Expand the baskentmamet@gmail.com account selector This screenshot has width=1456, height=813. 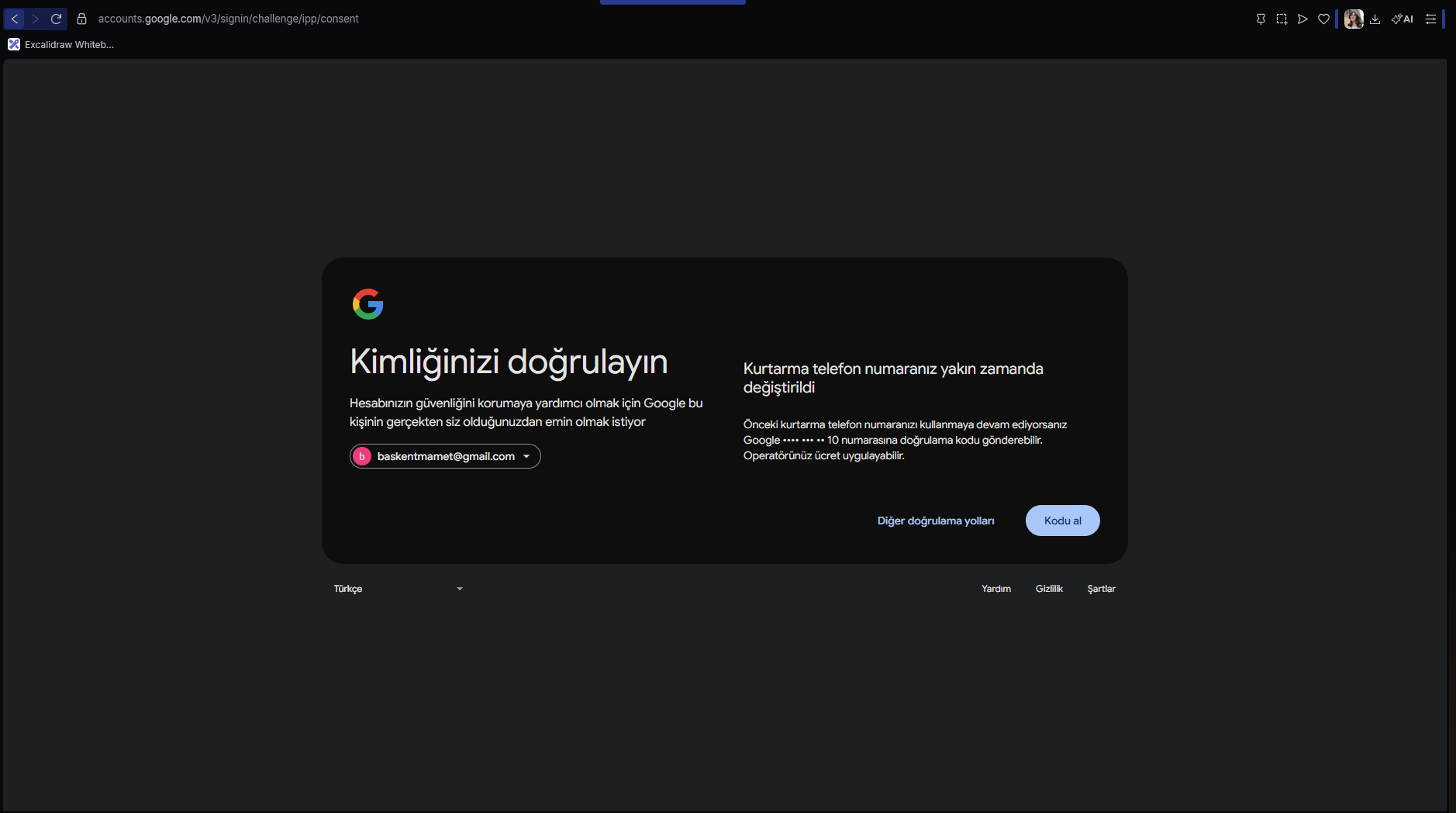click(445, 456)
